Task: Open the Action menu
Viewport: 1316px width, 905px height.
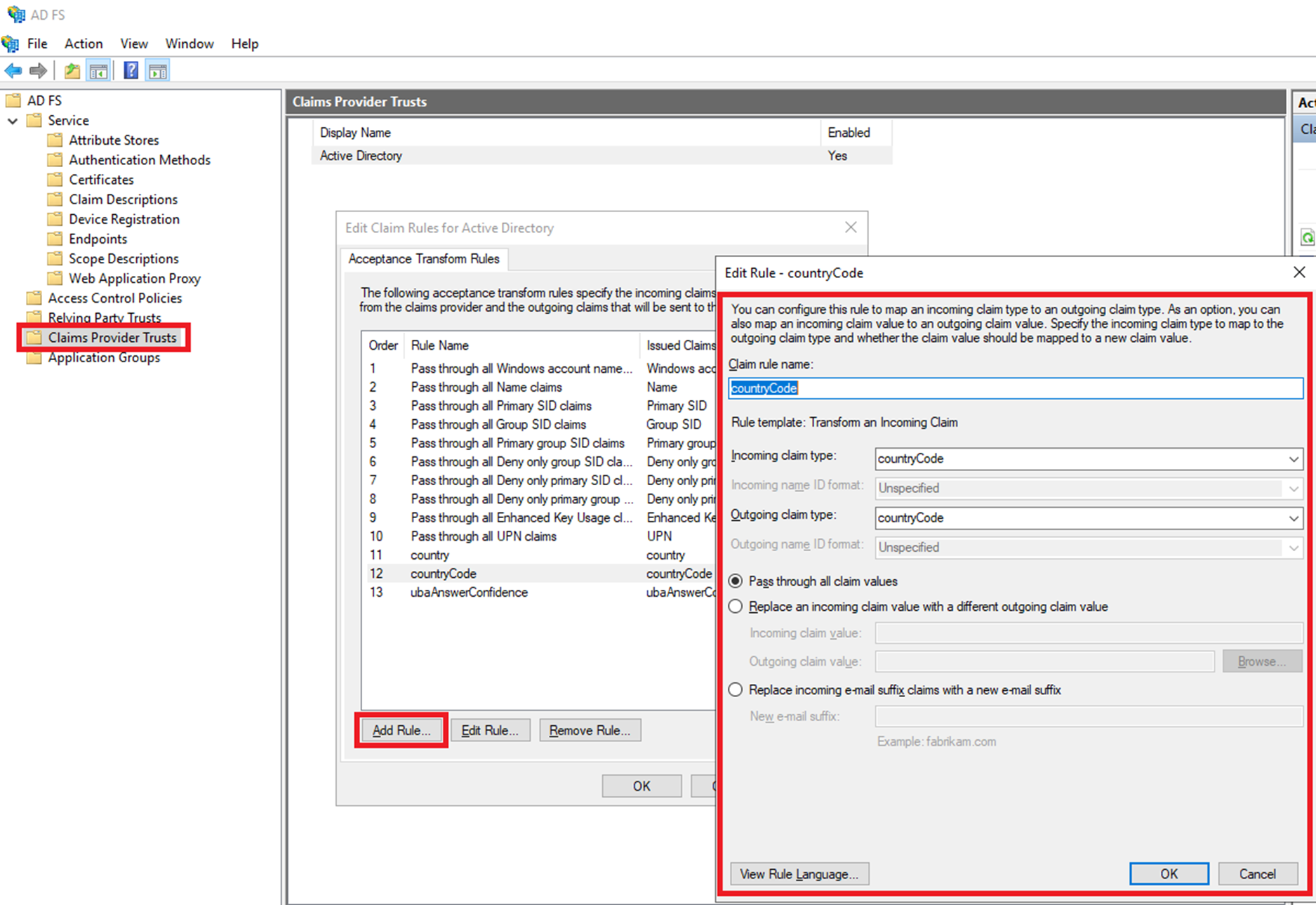Action: pyautogui.click(x=84, y=44)
